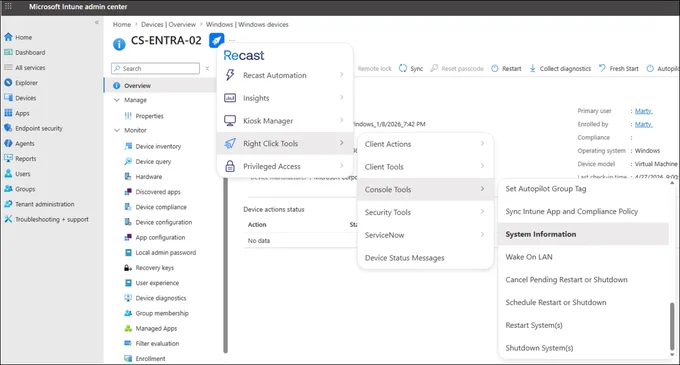Select Console Tools menu entry
Image resolution: width=680 pixels, height=365 pixels.
425,189
